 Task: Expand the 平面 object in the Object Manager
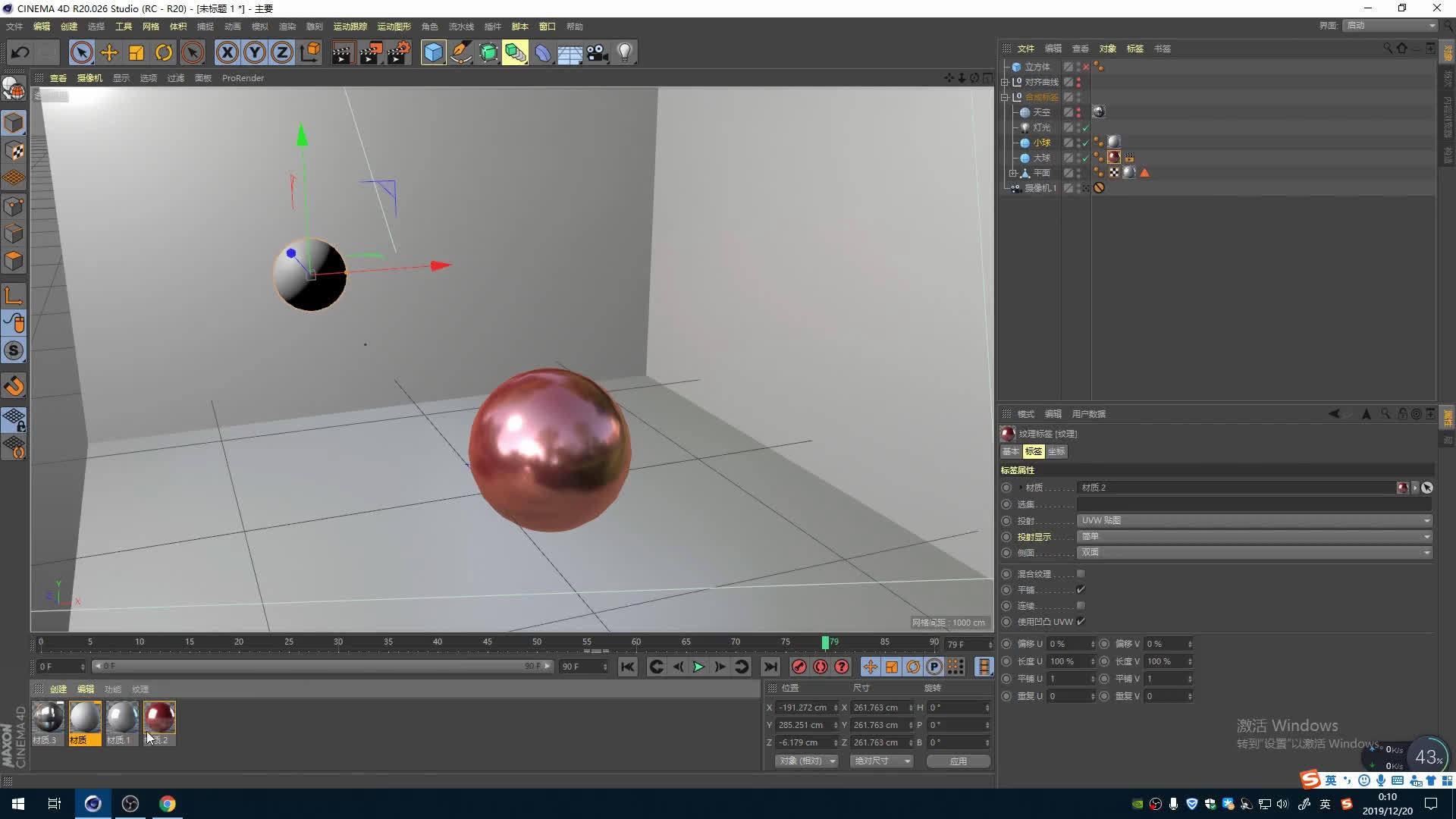click(1014, 172)
